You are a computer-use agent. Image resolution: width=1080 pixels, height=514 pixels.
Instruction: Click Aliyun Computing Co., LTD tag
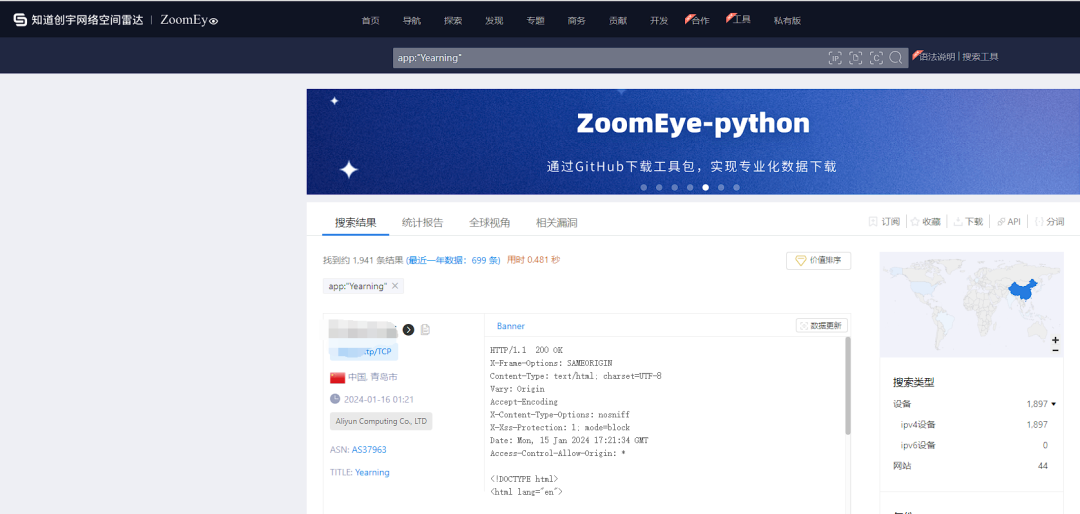(381, 421)
